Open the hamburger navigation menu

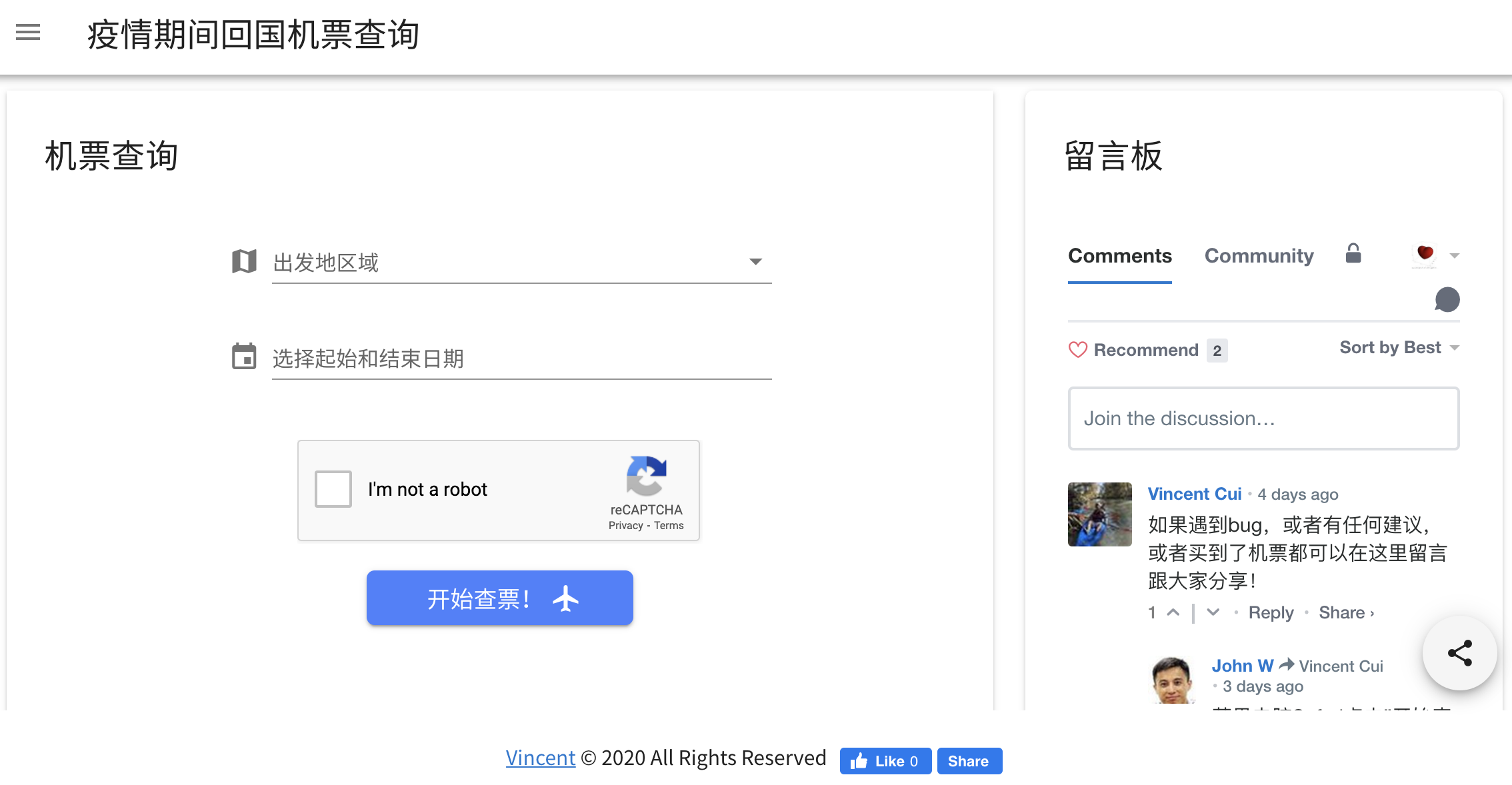(28, 33)
